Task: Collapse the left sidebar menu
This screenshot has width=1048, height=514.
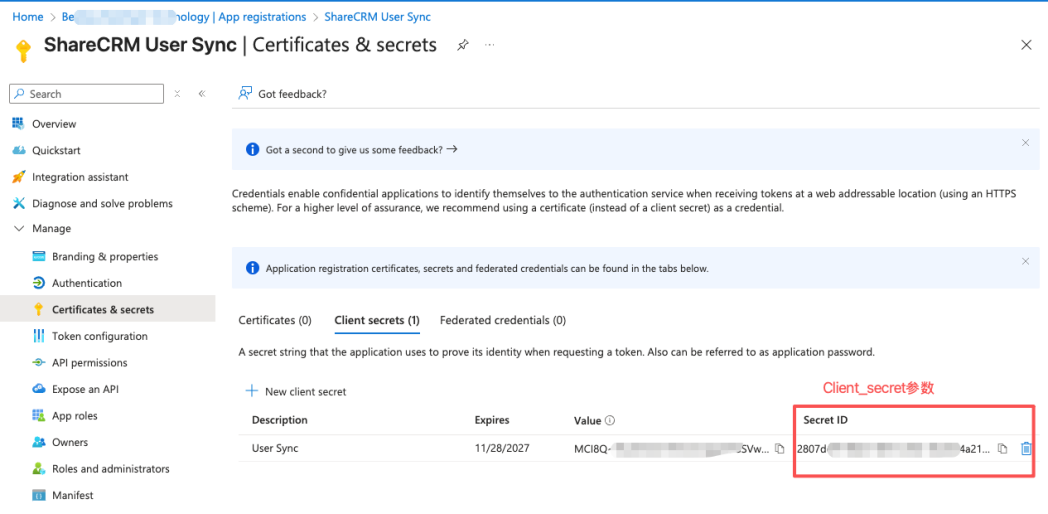Action: coord(201,94)
